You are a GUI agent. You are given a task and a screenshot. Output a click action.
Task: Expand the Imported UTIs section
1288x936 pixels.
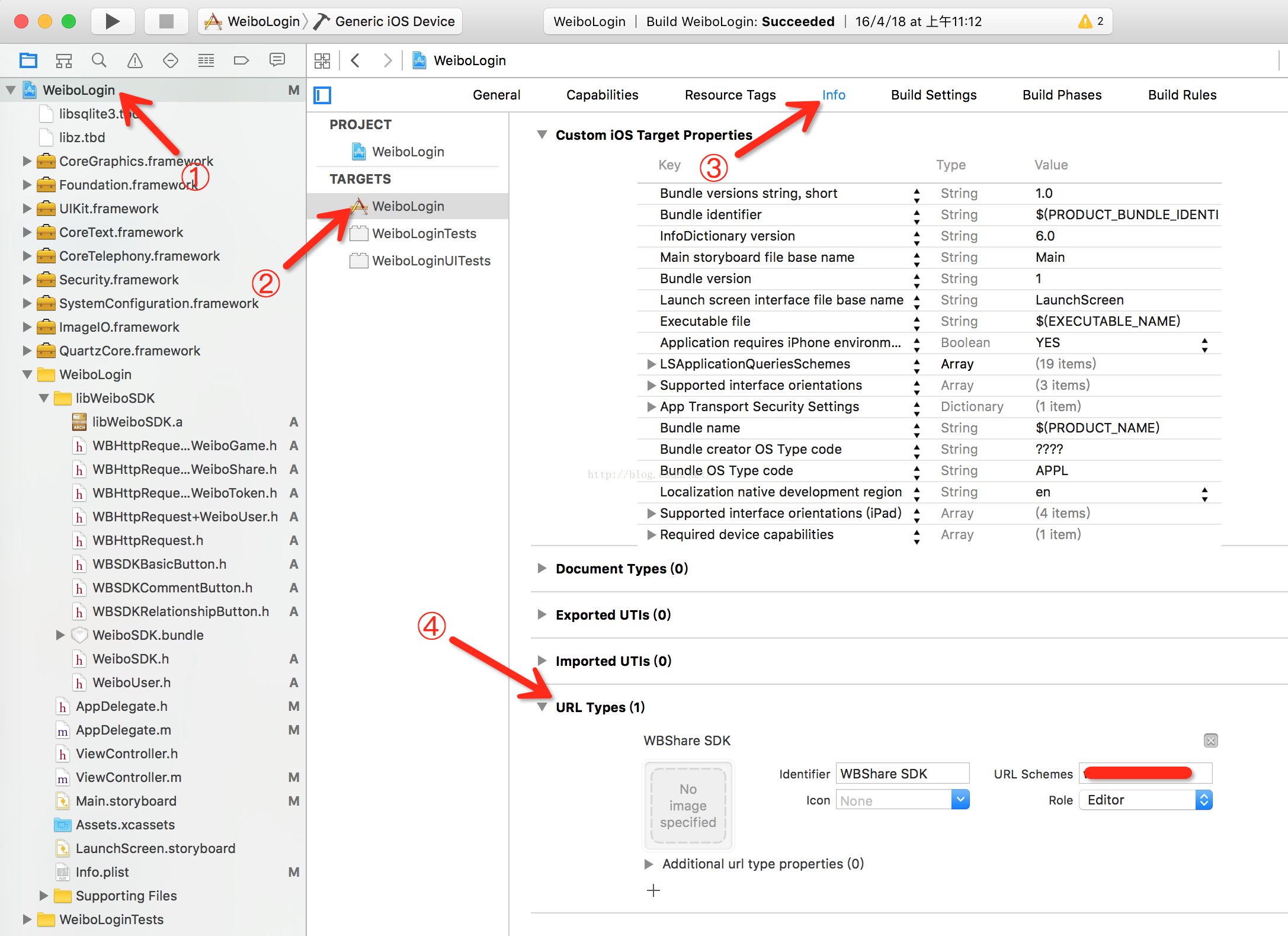point(542,661)
